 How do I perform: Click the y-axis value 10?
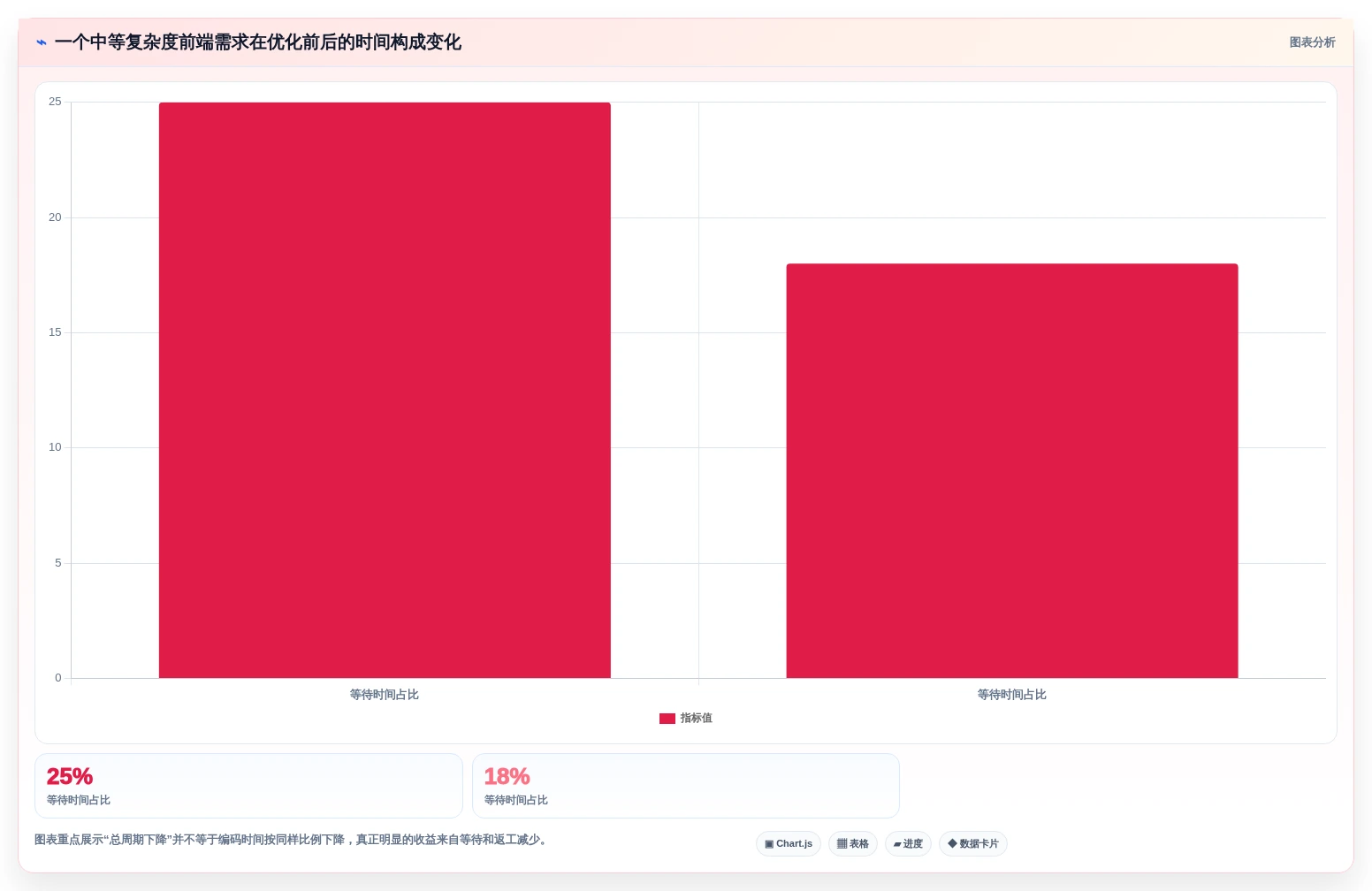pos(55,447)
